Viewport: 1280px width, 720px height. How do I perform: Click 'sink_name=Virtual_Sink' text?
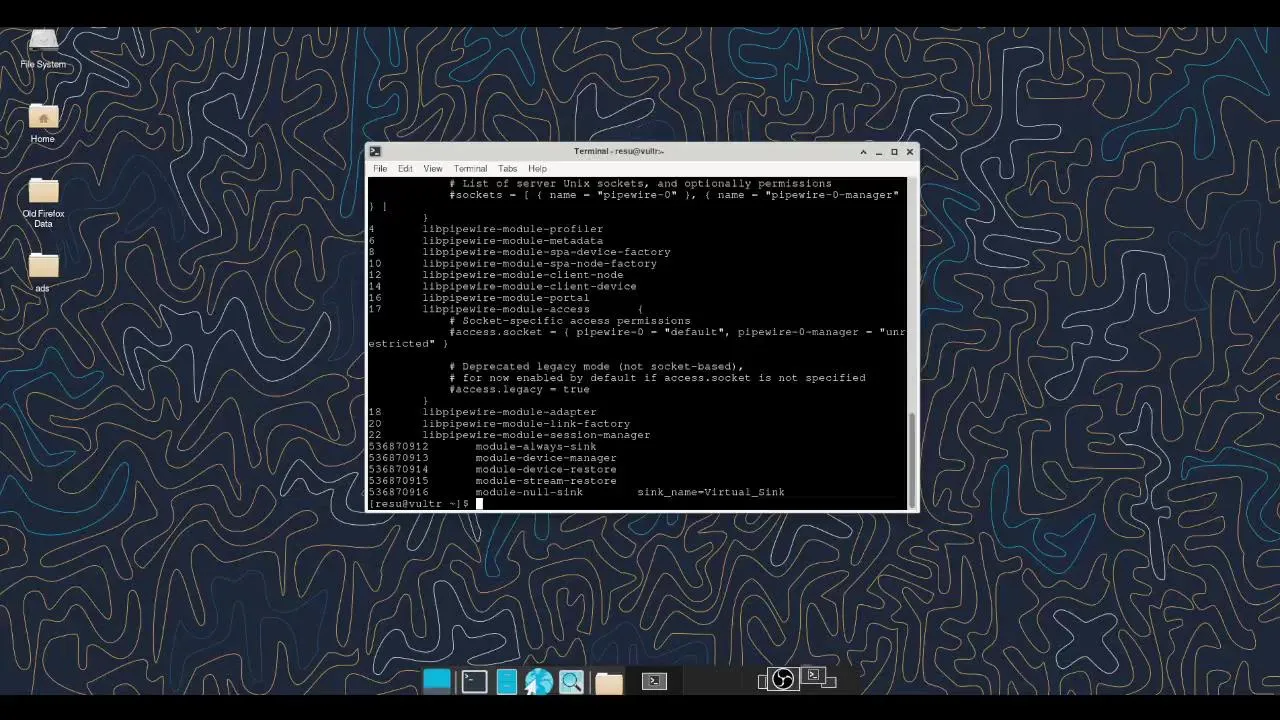pos(711,493)
